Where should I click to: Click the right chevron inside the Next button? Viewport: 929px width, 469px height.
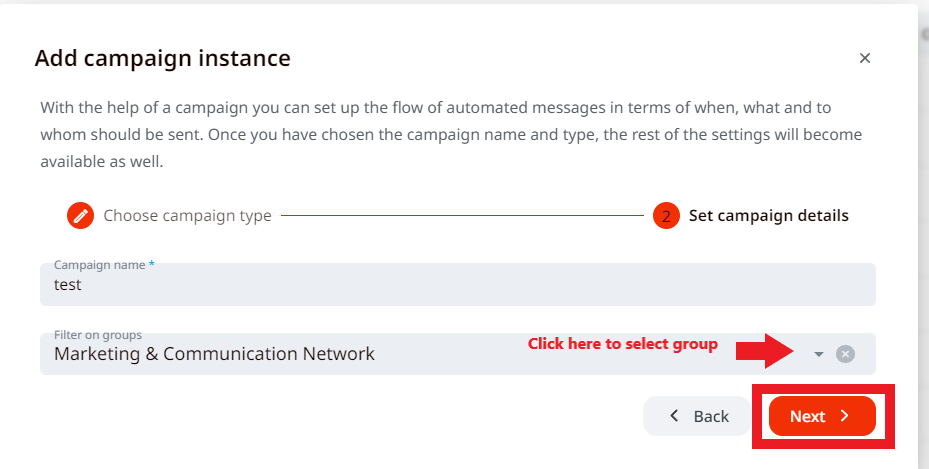click(x=845, y=416)
